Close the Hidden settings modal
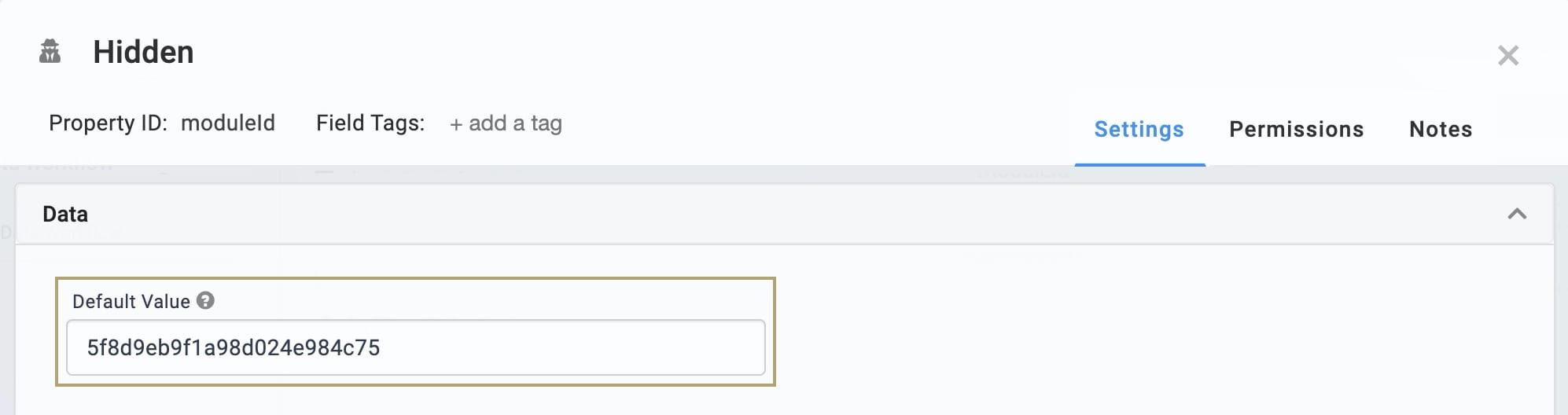1568x415 pixels. (x=1507, y=55)
